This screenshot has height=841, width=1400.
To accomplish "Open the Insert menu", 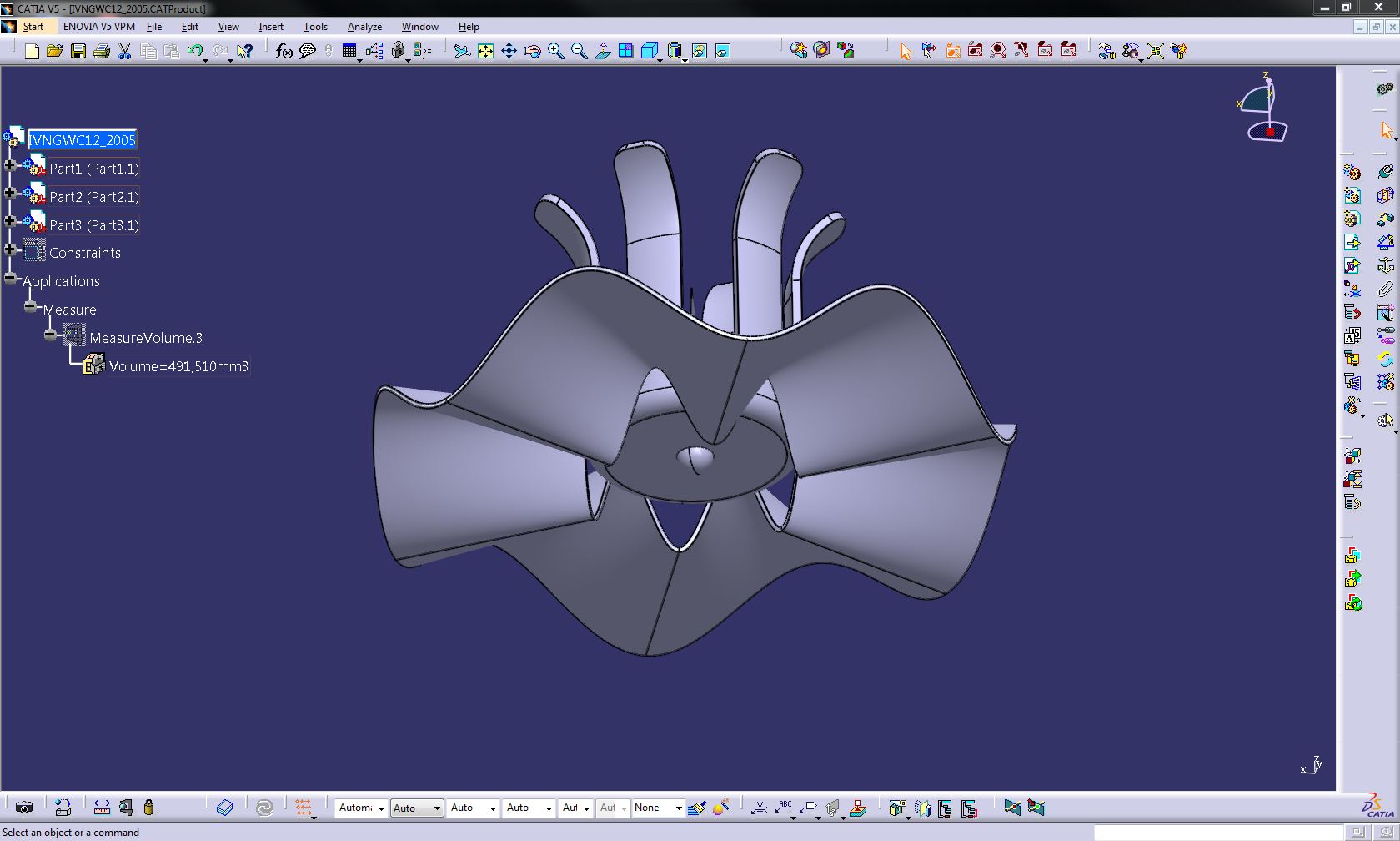I will point(271,27).
